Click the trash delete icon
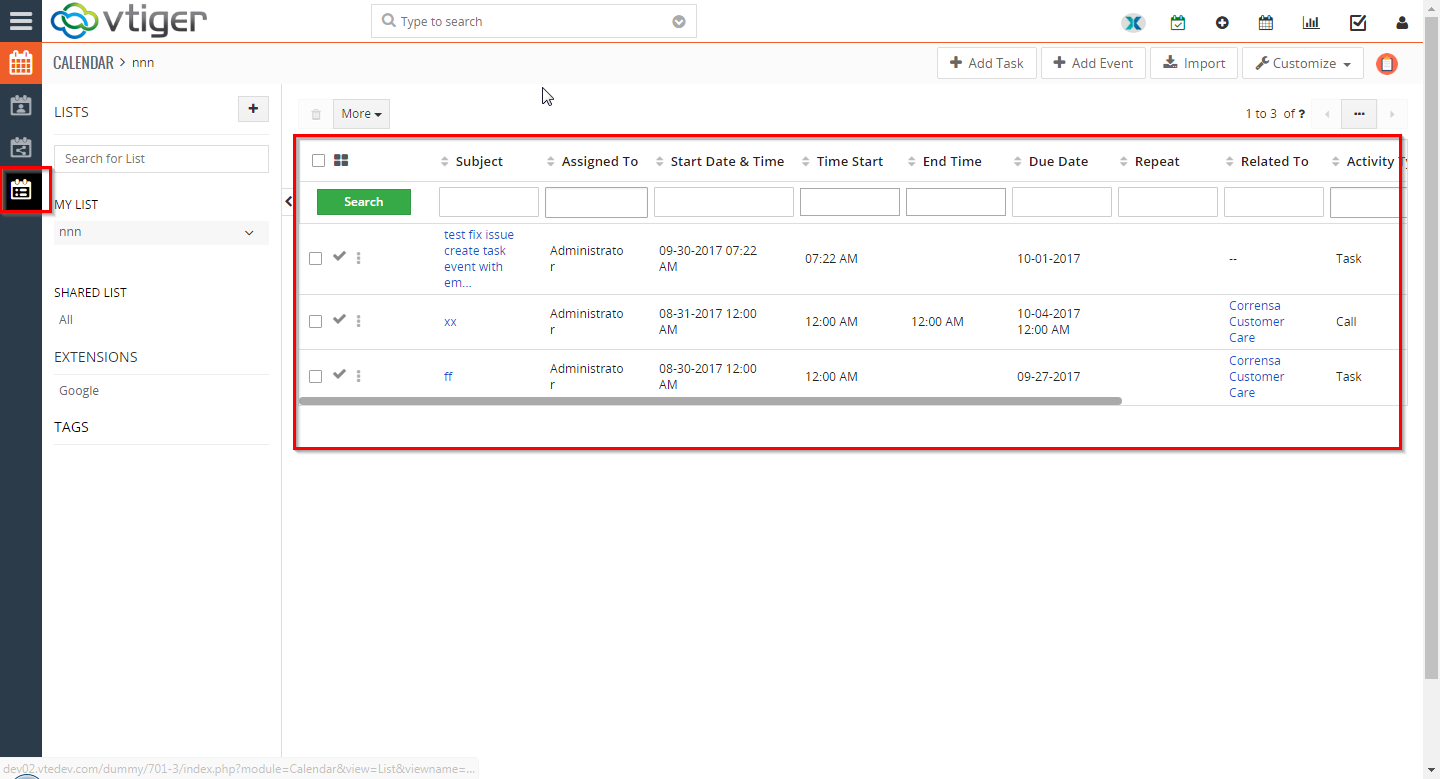 316,114
